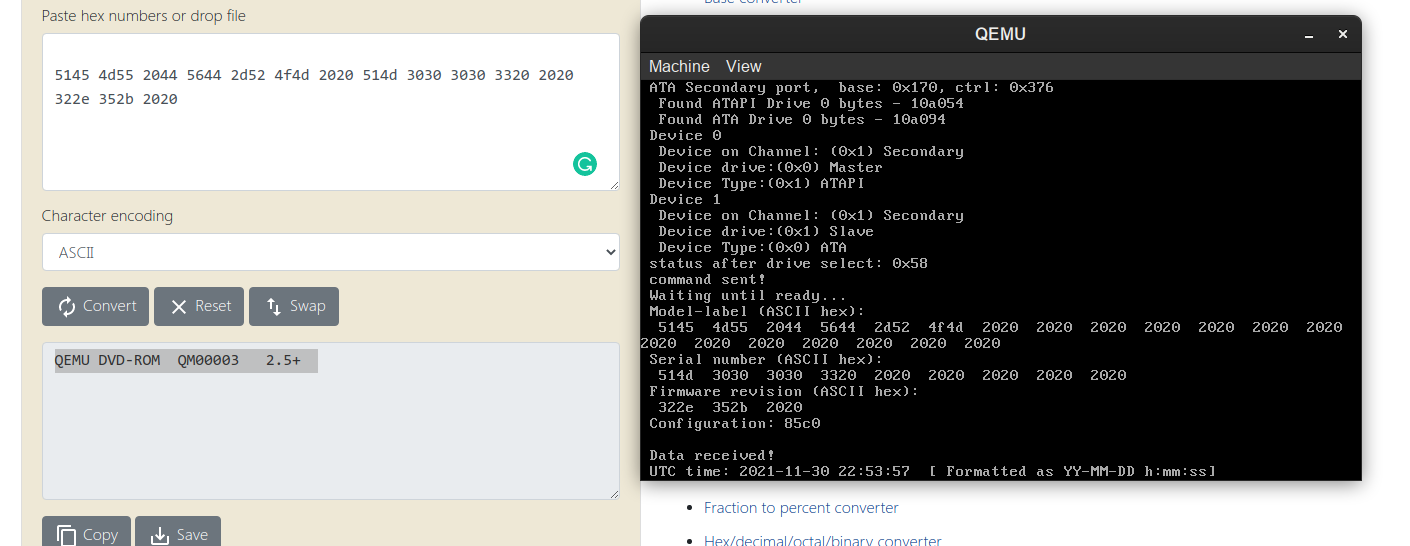This screenshot has width=1410, height=546.
Task: Click 'Device drive:(0x1) Slave' line
Action: pos(766,231)
